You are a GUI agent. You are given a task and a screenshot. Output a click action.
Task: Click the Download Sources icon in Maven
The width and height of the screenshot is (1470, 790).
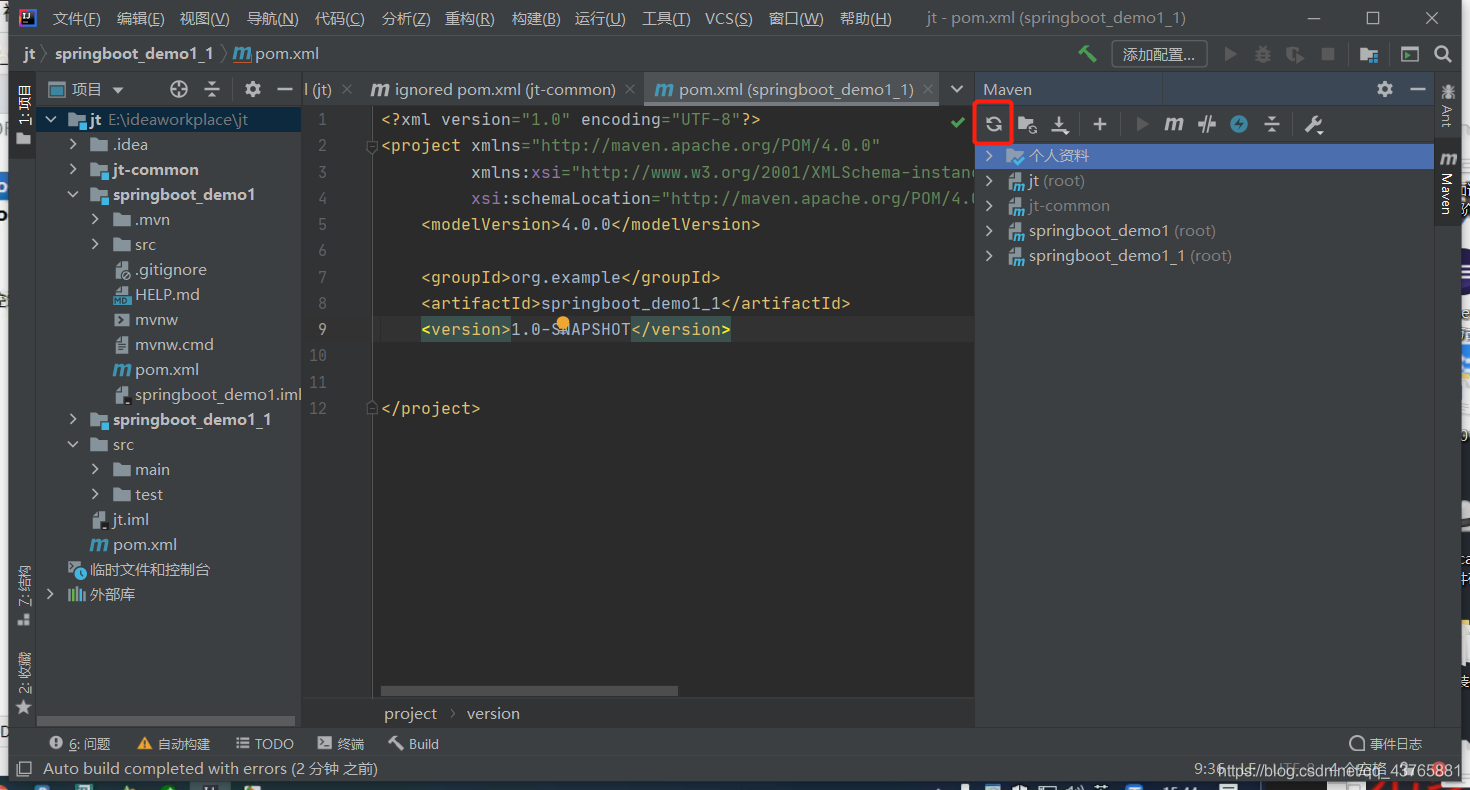point(1060,124)
